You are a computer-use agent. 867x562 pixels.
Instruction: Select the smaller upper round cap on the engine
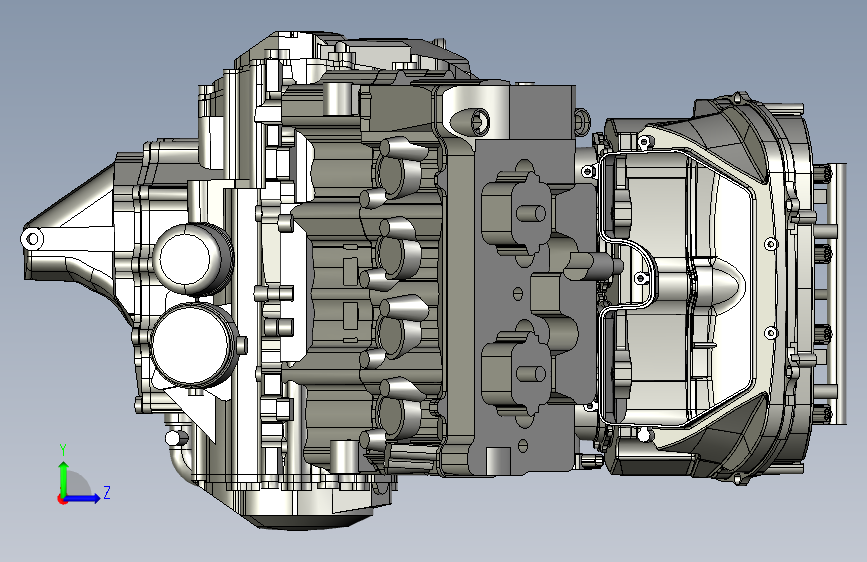point(191,257)
